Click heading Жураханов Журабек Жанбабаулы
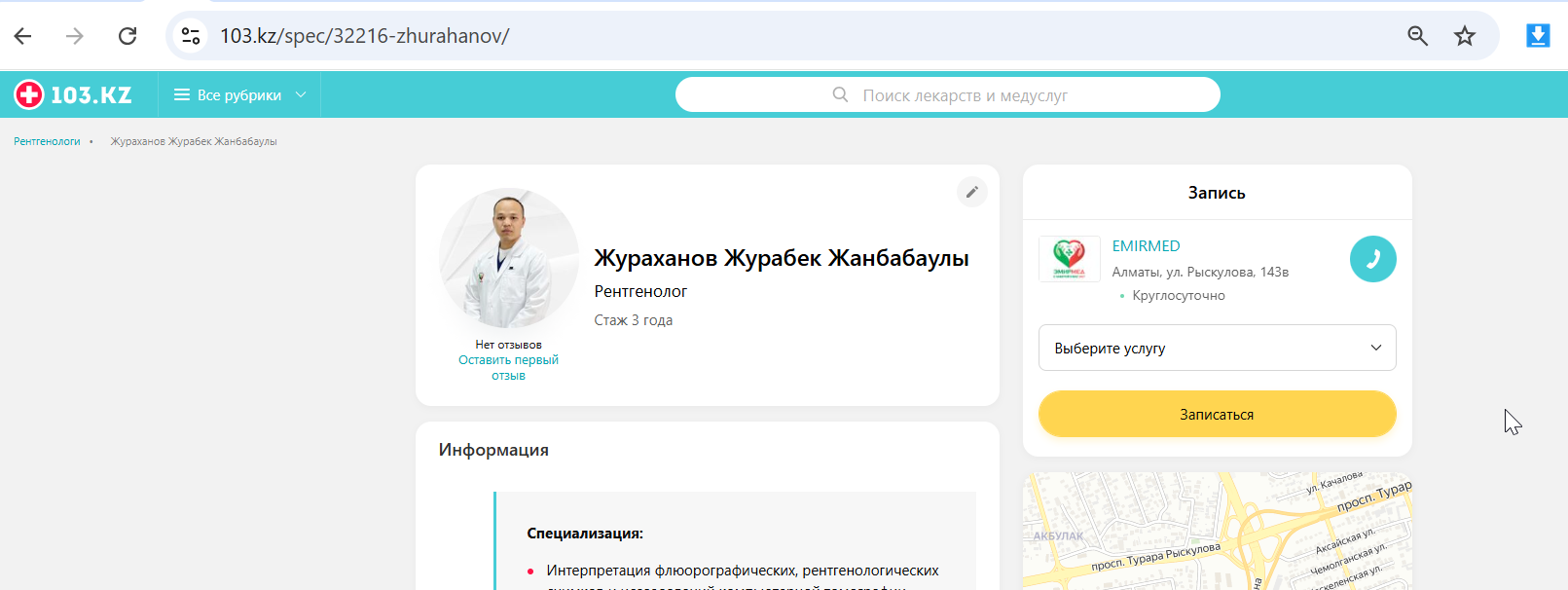This screenshot has height=590, width=1568. pyautogui.click(x=782, y=258)
